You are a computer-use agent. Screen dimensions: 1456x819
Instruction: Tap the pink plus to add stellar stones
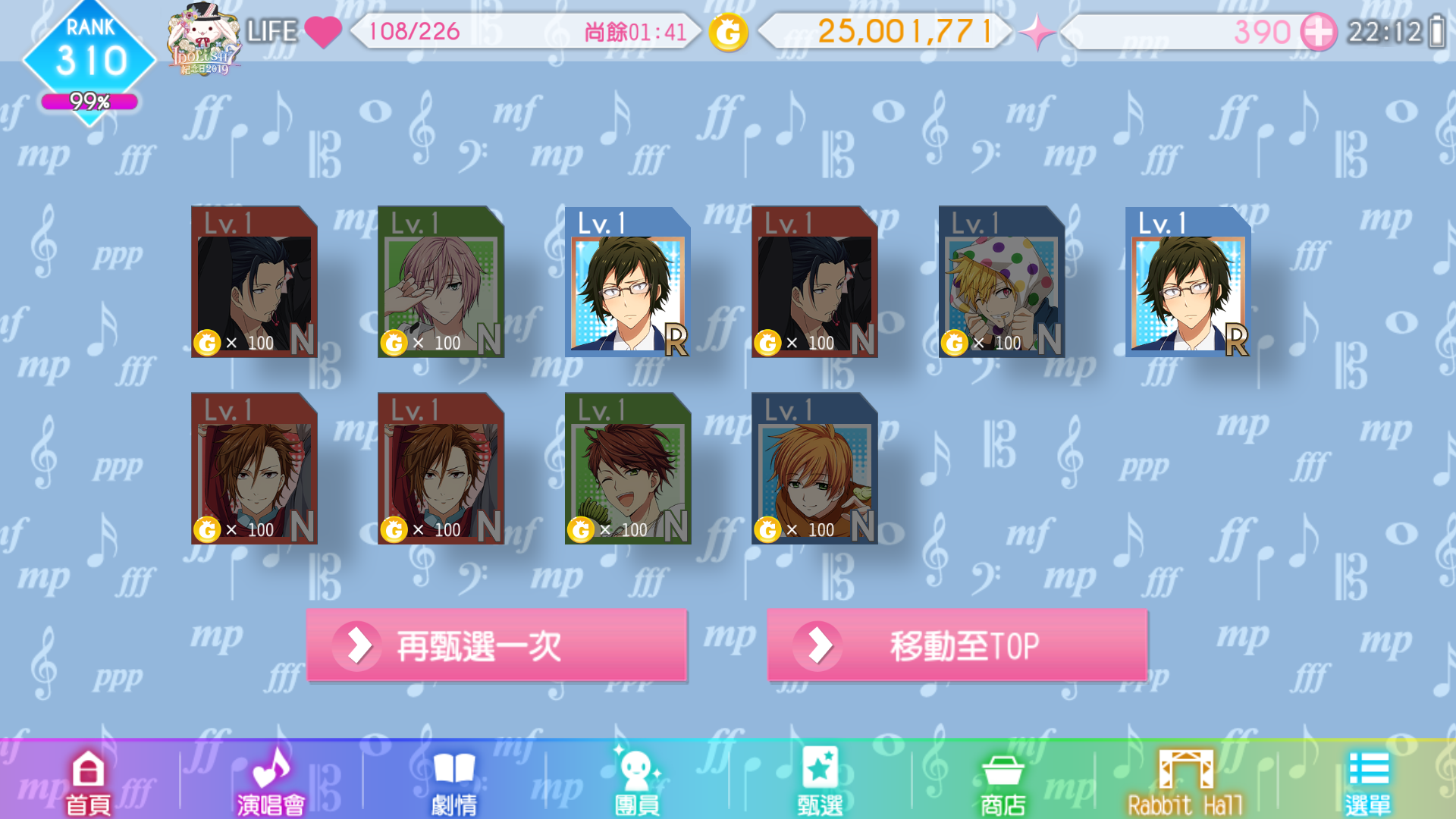(x=1319, y=33)
